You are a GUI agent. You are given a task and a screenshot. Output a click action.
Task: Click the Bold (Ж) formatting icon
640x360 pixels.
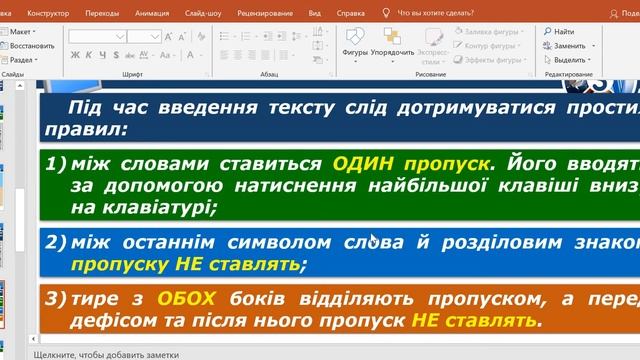pyautogui.click(x=75, y=55)
